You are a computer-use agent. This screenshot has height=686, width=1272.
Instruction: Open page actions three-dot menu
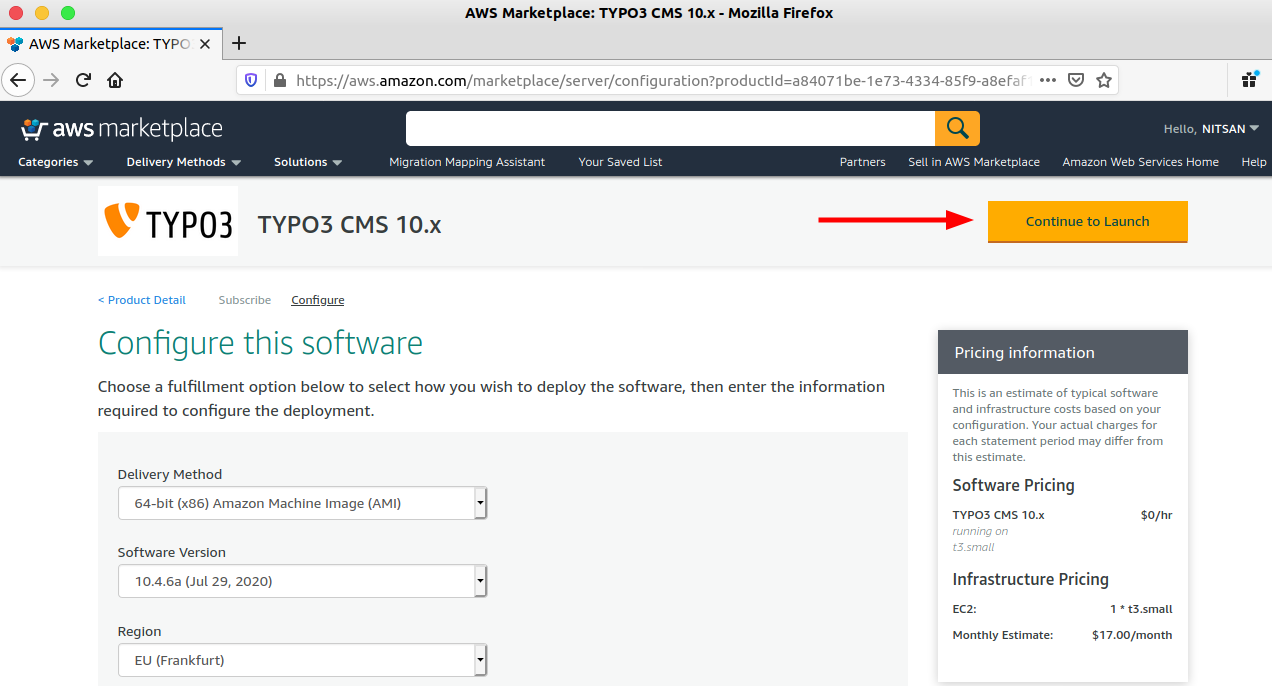tap(1048, 80)
